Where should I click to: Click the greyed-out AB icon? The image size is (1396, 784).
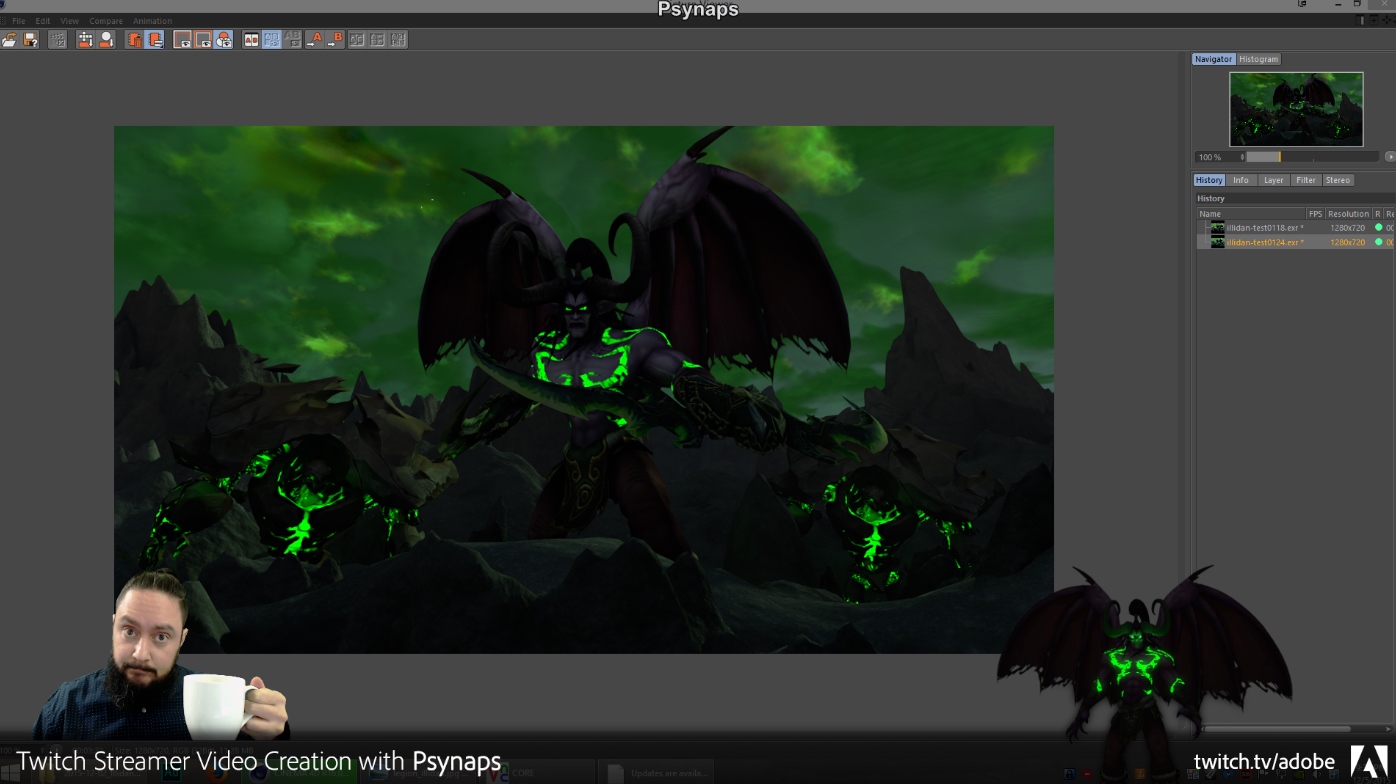coord(293,40)
